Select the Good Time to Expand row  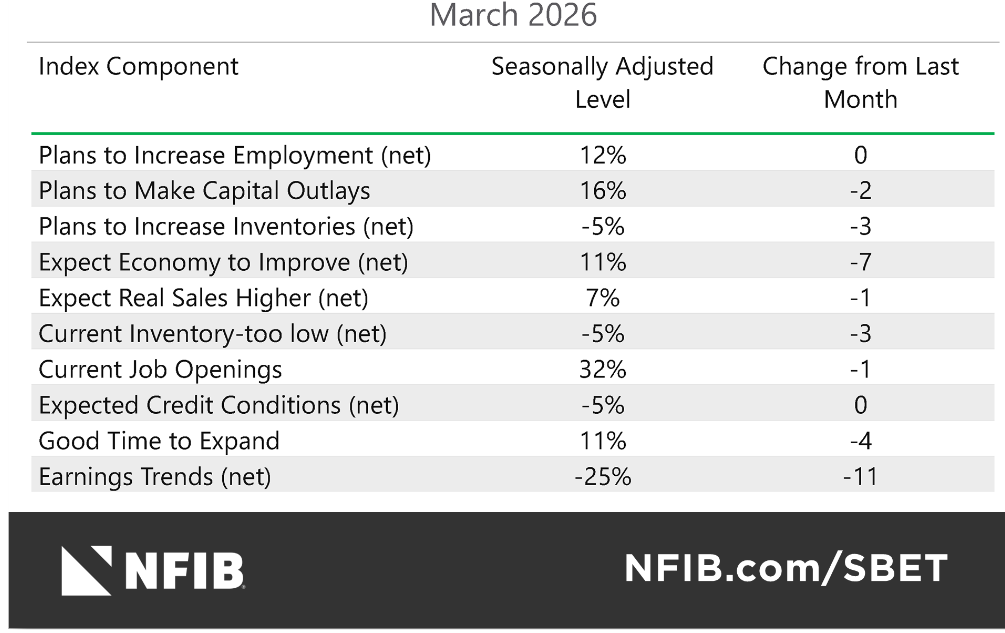pyautogui.click(x=159, y=441)
